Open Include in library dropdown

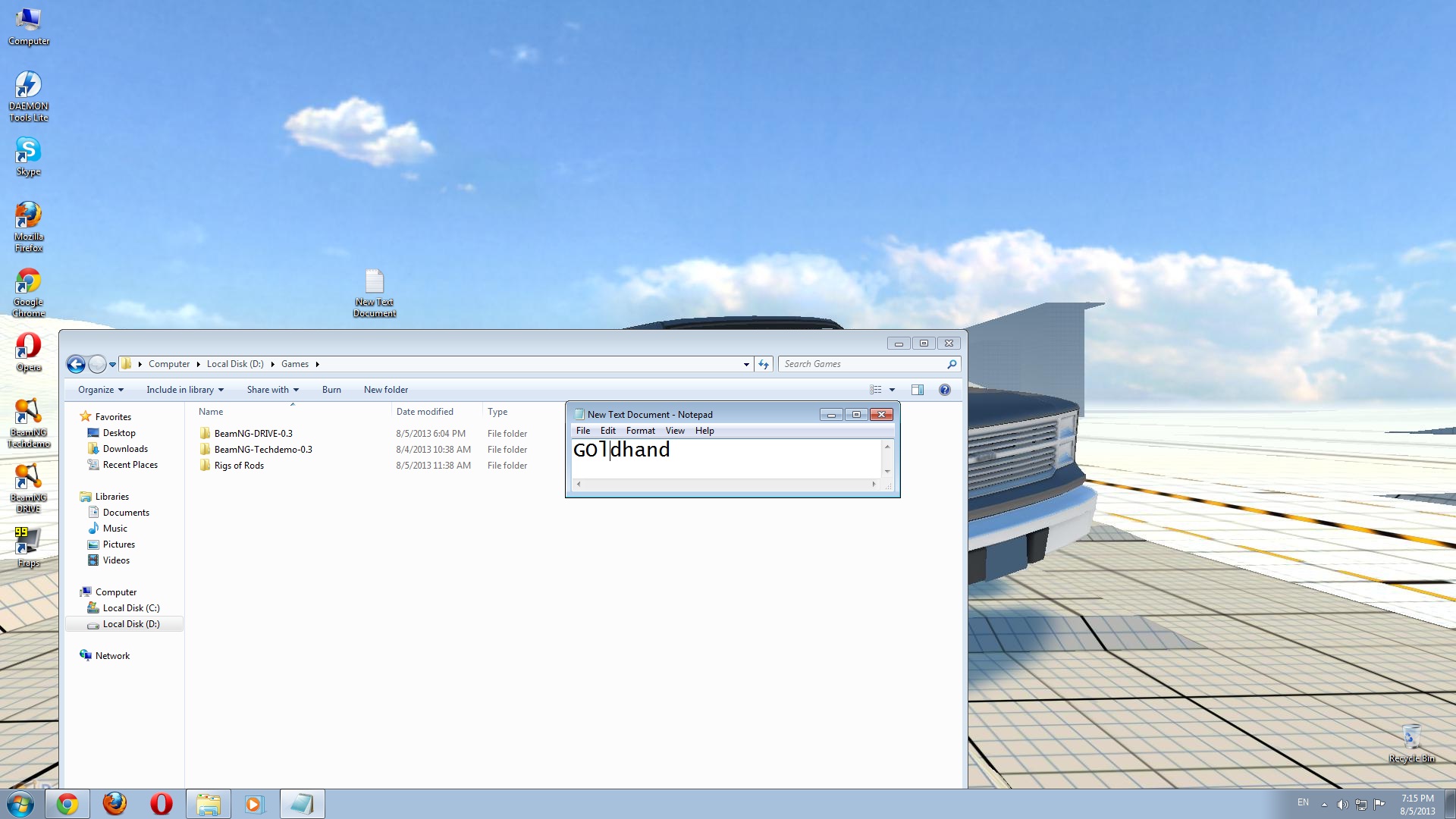185,390
